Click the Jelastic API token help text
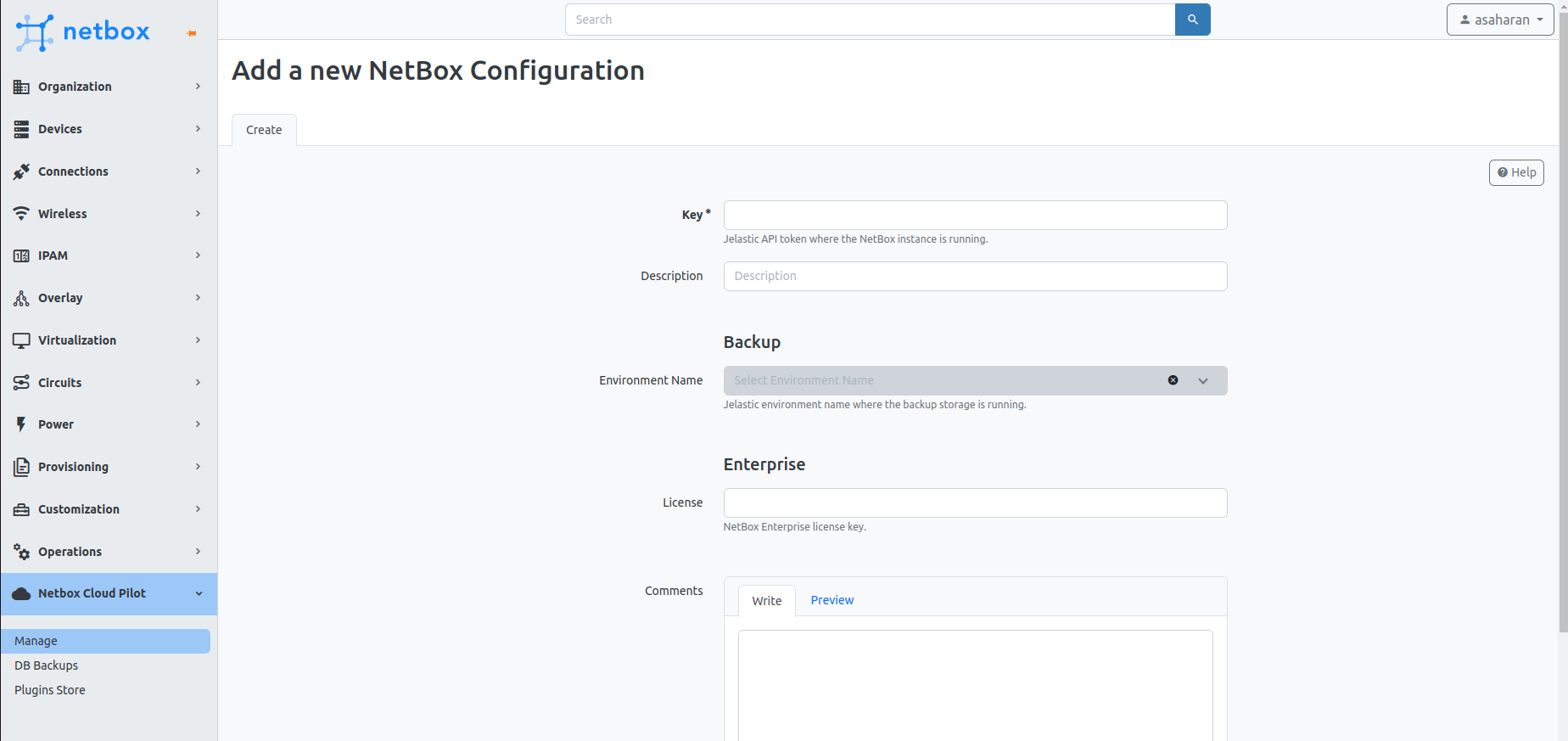The image size is (1568, 741). pos(855,239)
